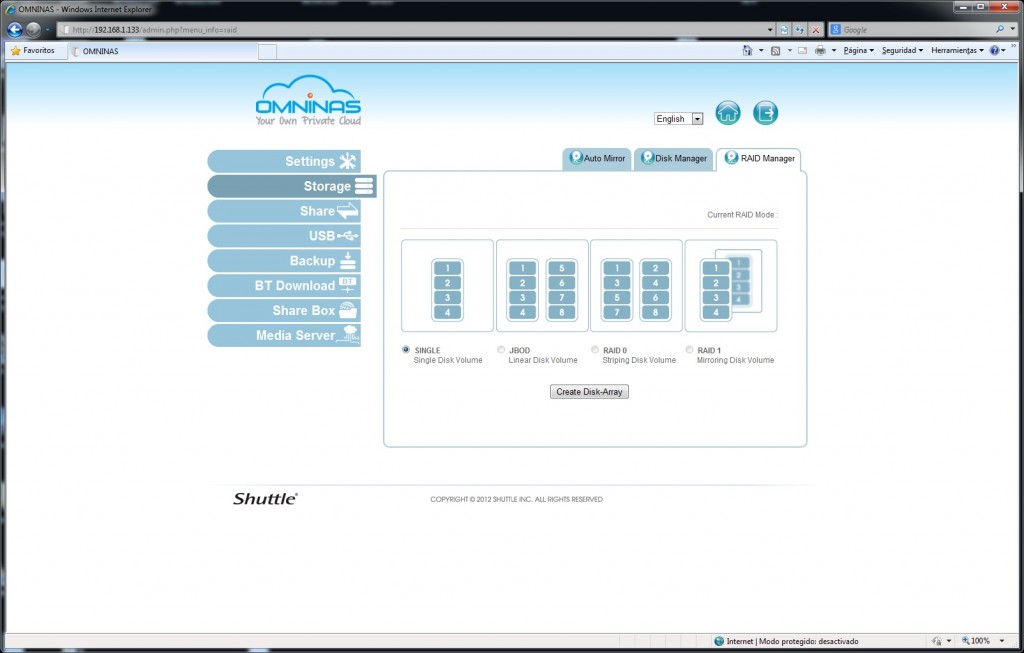Click the Internet zone status text
The image size is (1024, 653).
792,641
